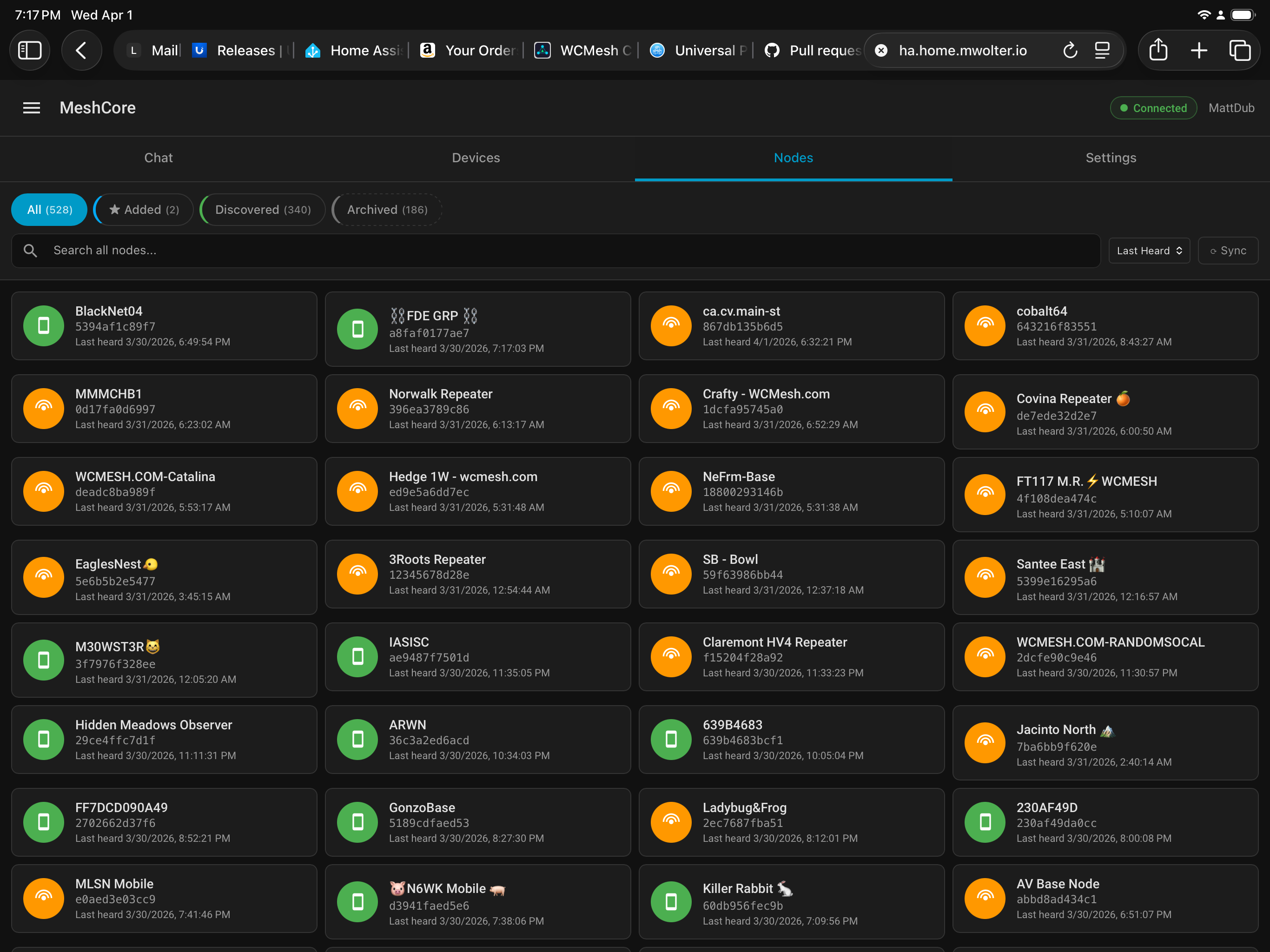Select the Discovered (340) filter chip
This screenshot has width=1270, height=952.
[262, 210]
